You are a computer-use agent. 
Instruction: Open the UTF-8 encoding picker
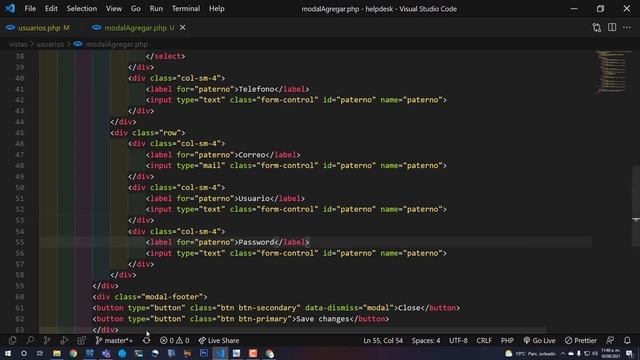pyautogui.click(x=458, y=340)
